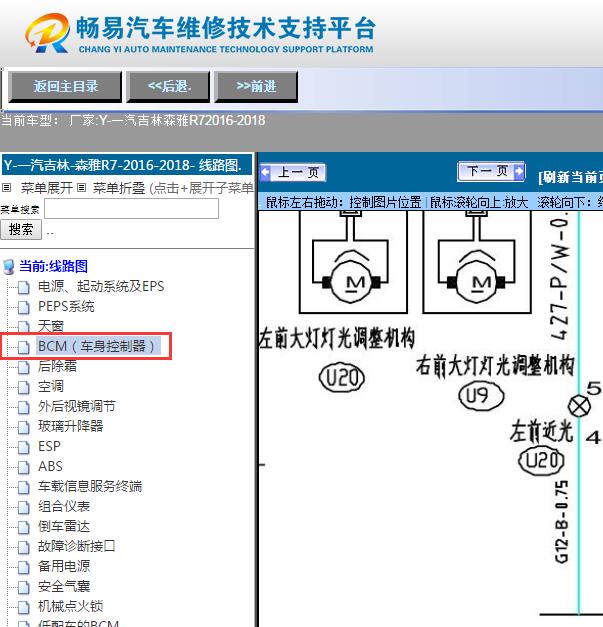Screen dimensions: 603x627
Task: Open the 天窗 tree item
Action: point(51,326)
